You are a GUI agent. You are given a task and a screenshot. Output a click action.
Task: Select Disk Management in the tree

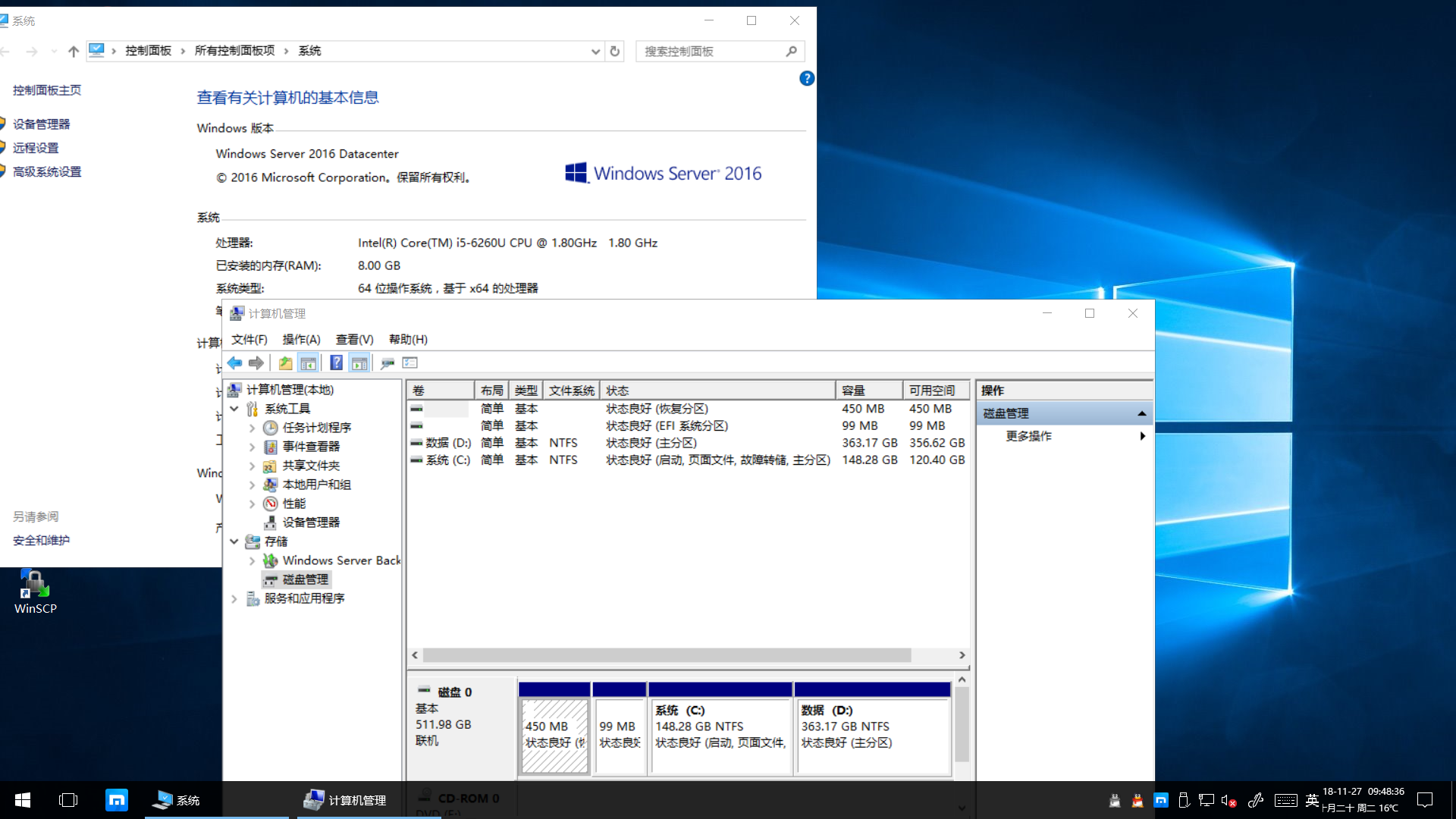point(305,579)
